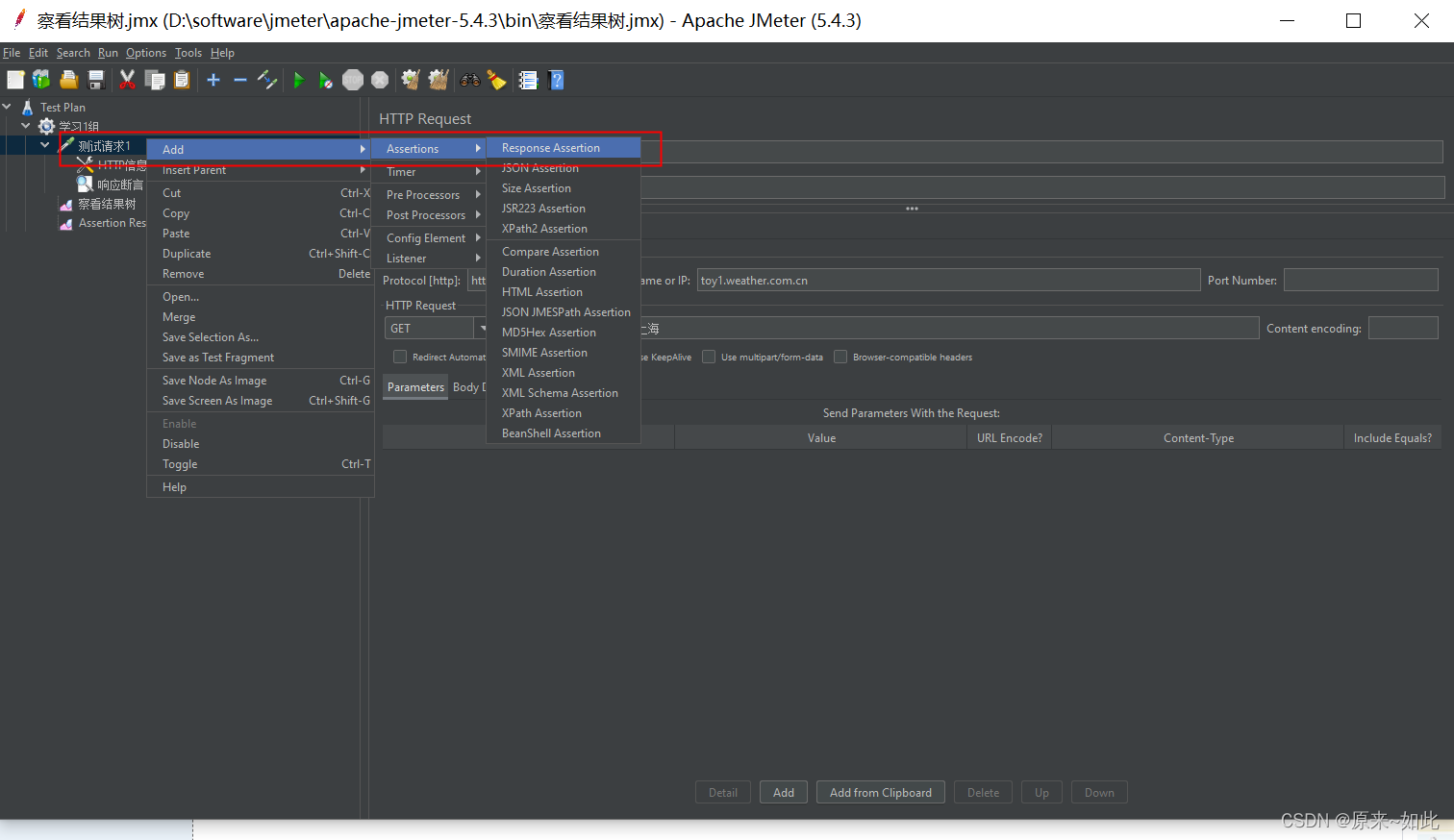Switch to the Parameters tab
1454x840 pixels.
[x=415, y=387]
